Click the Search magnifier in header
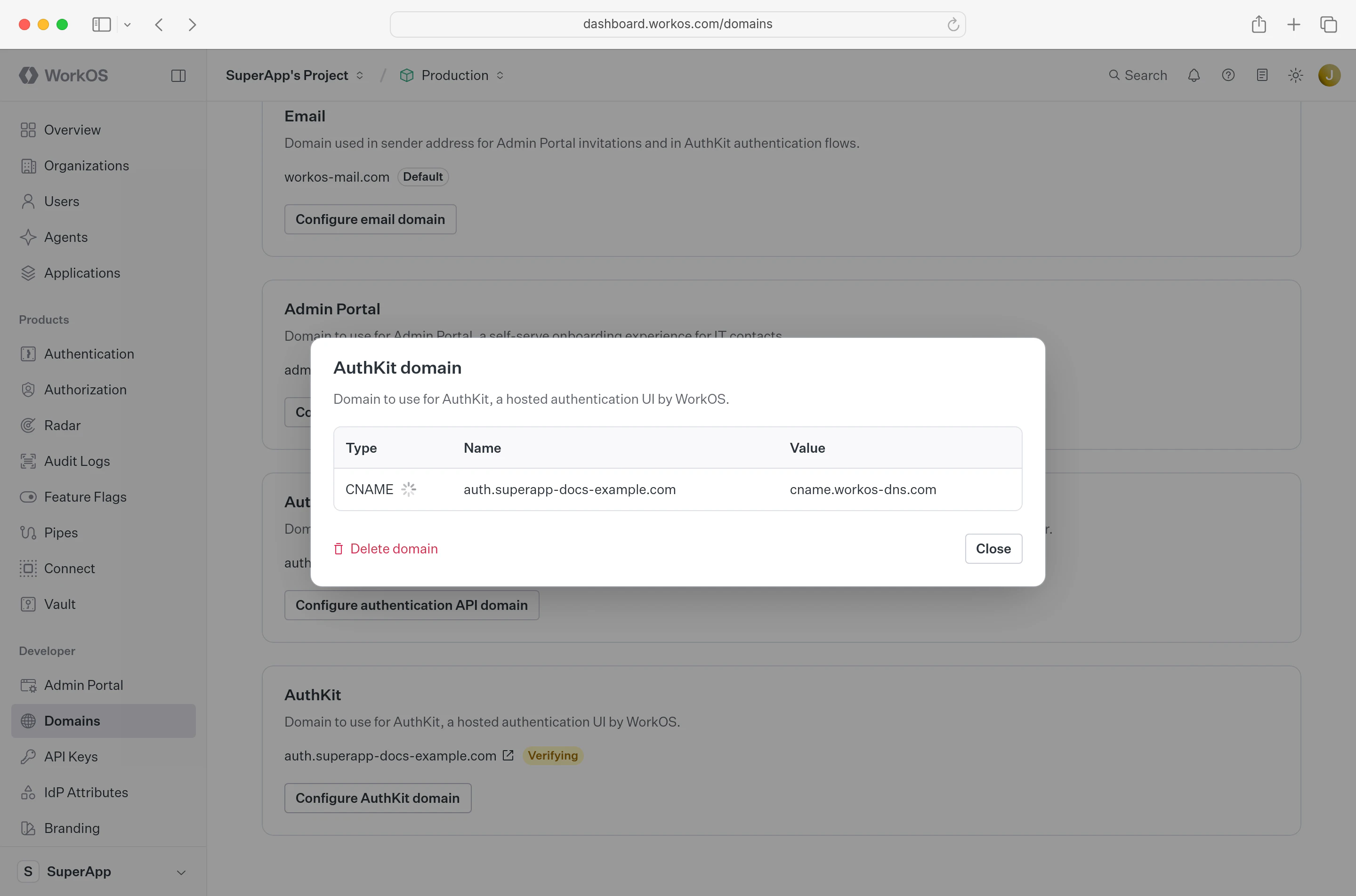Screen dimensions: 1356x896 (1114, 75)
